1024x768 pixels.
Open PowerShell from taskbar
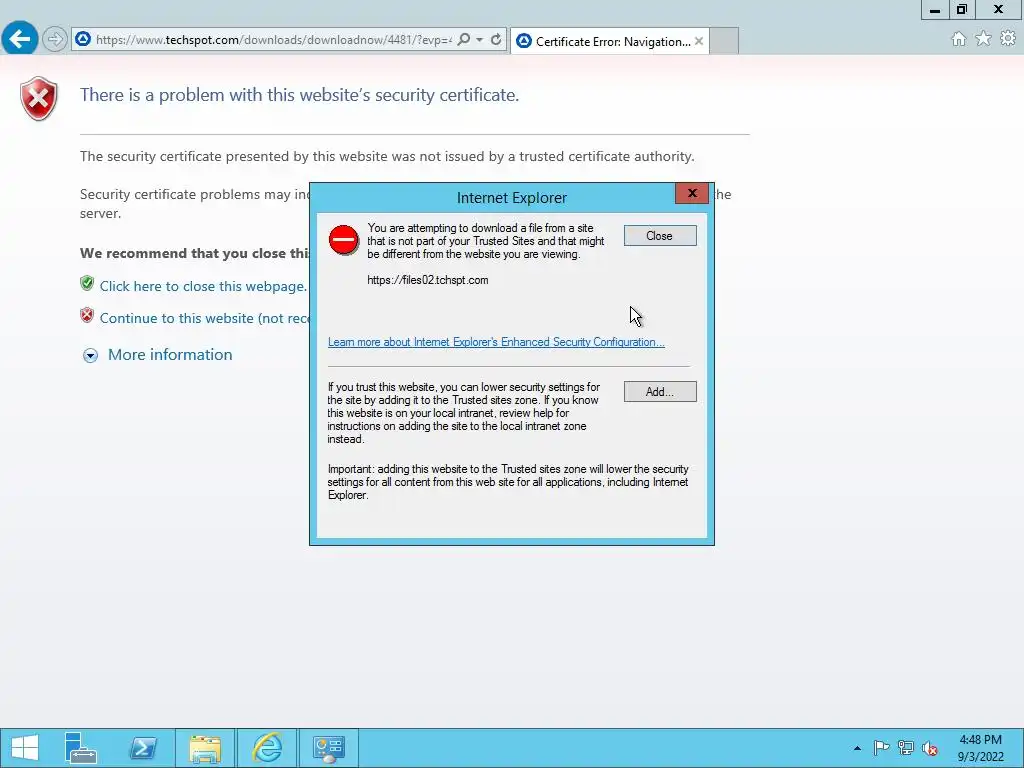(143, 748)
